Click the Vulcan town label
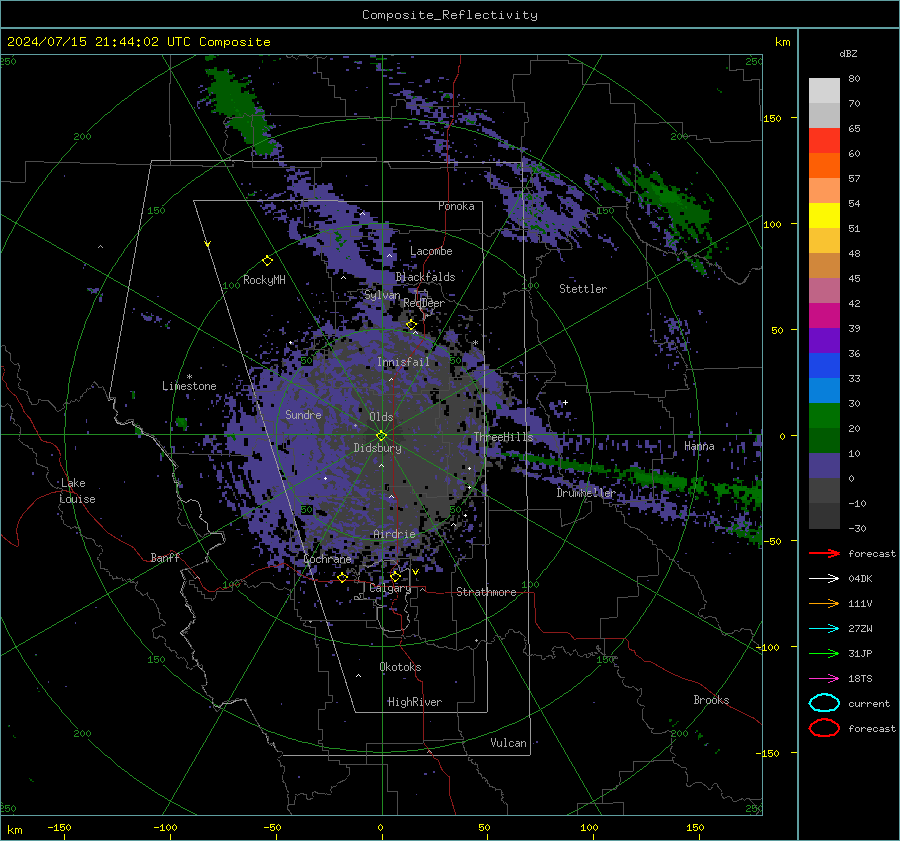The image size is (900, 841). coord(508,743)
